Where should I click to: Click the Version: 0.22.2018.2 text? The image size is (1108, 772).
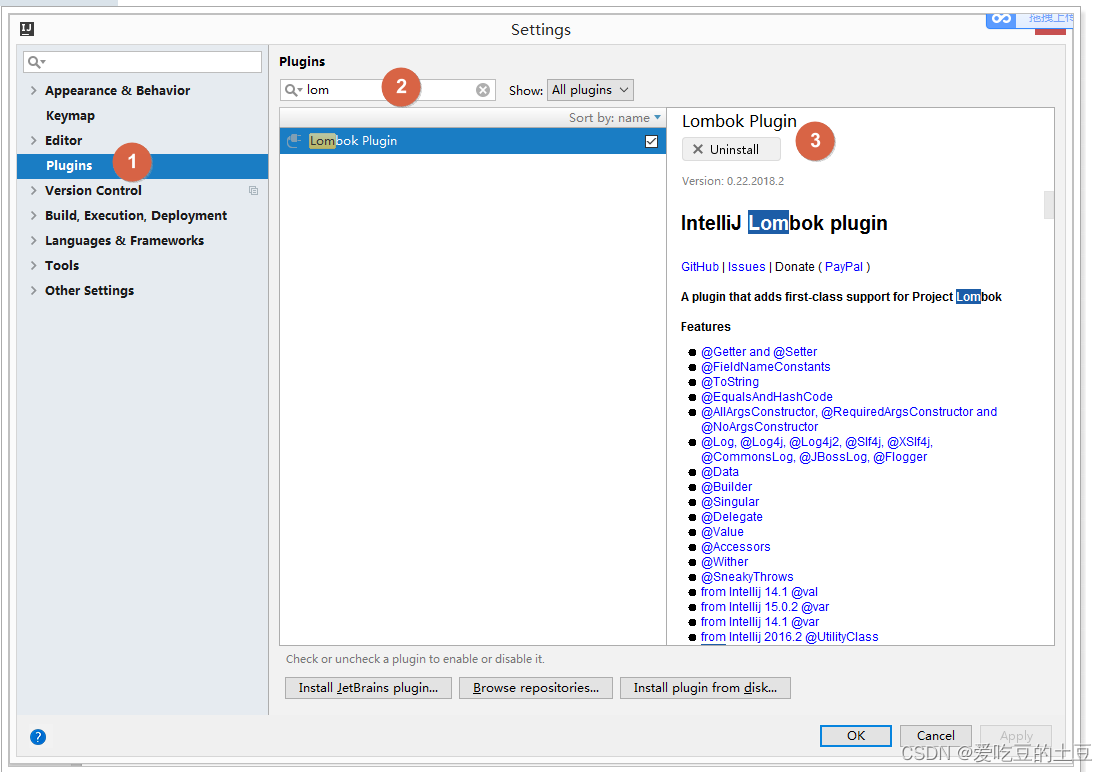tap(733, 181)
